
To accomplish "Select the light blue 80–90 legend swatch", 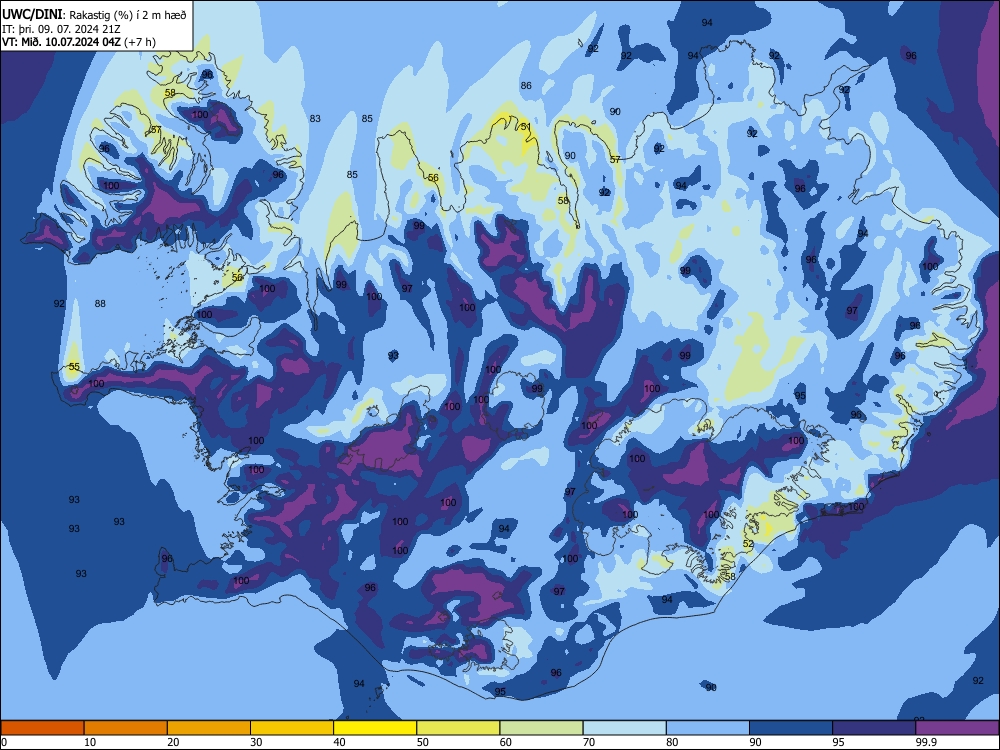I will point(708,728).
